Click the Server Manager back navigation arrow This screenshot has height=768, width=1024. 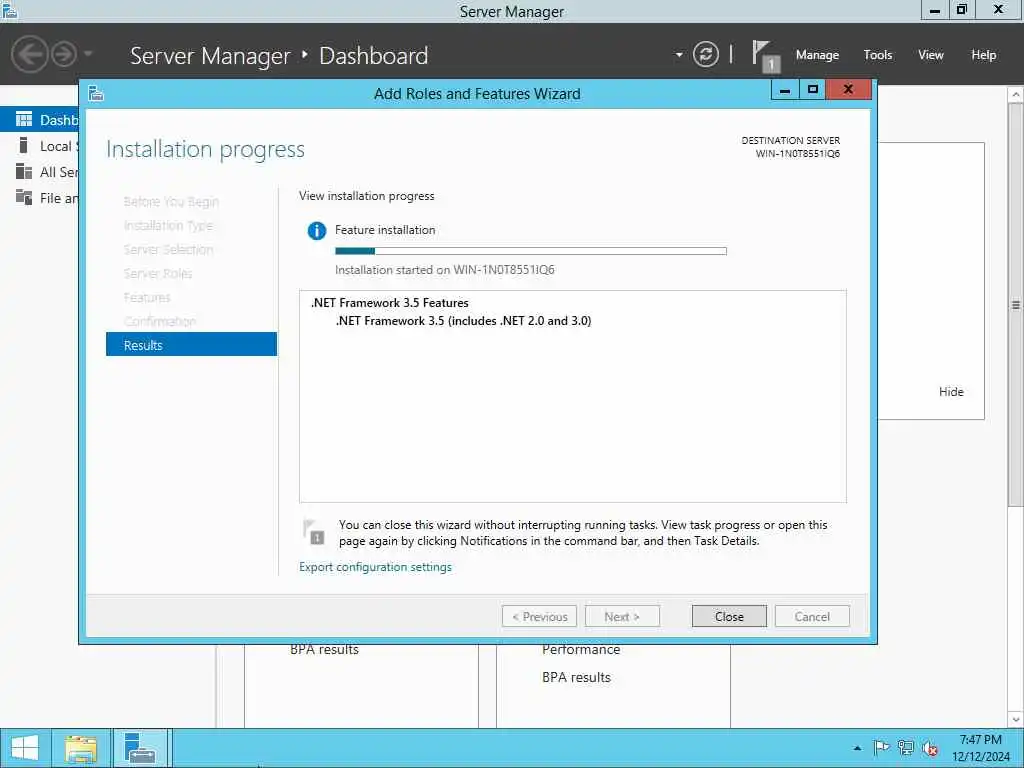[x=29, y=54]
